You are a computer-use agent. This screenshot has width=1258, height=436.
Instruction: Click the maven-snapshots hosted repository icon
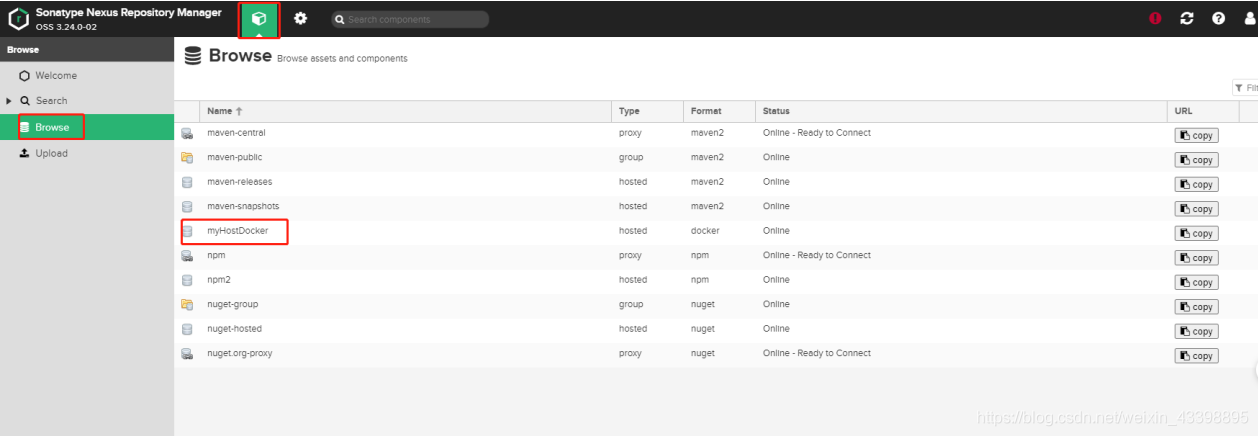(187, 207)
